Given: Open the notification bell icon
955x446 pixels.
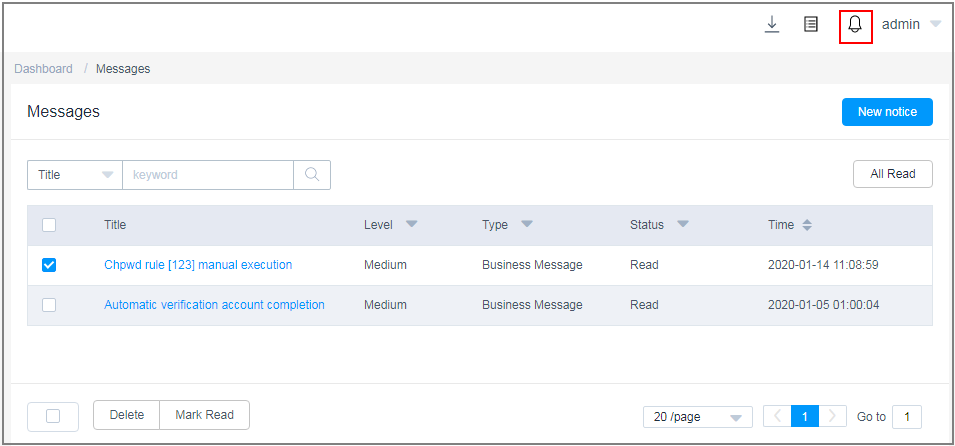Looking at the screenshot, I should (855, 25).
